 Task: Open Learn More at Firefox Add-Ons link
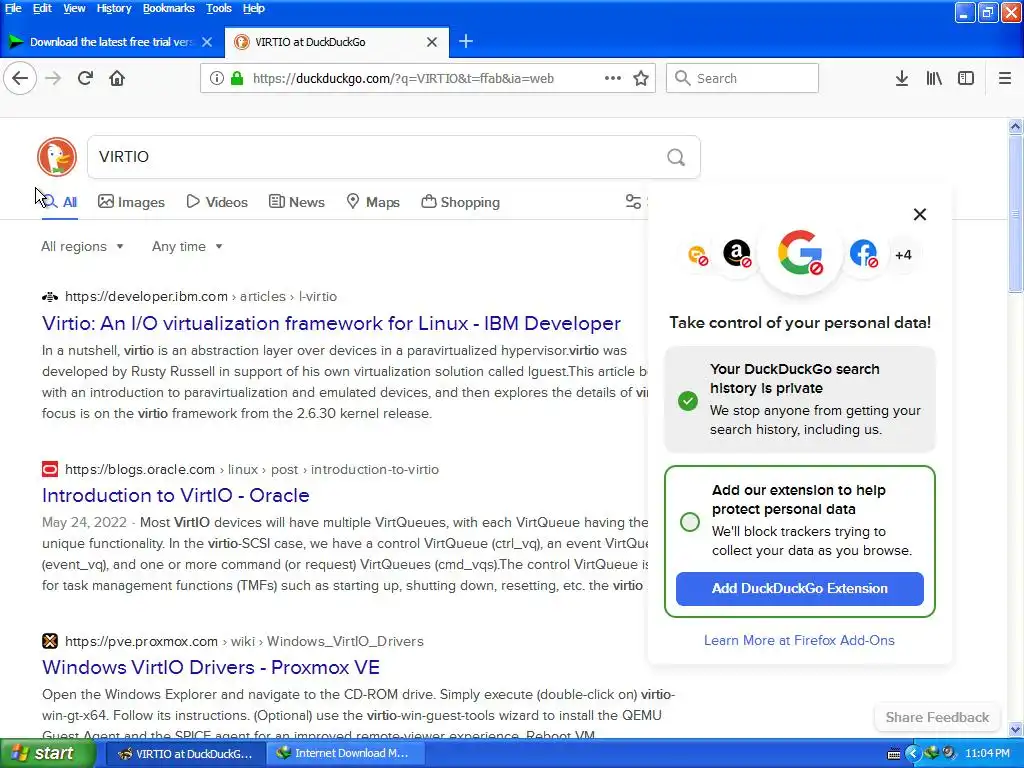799,641
